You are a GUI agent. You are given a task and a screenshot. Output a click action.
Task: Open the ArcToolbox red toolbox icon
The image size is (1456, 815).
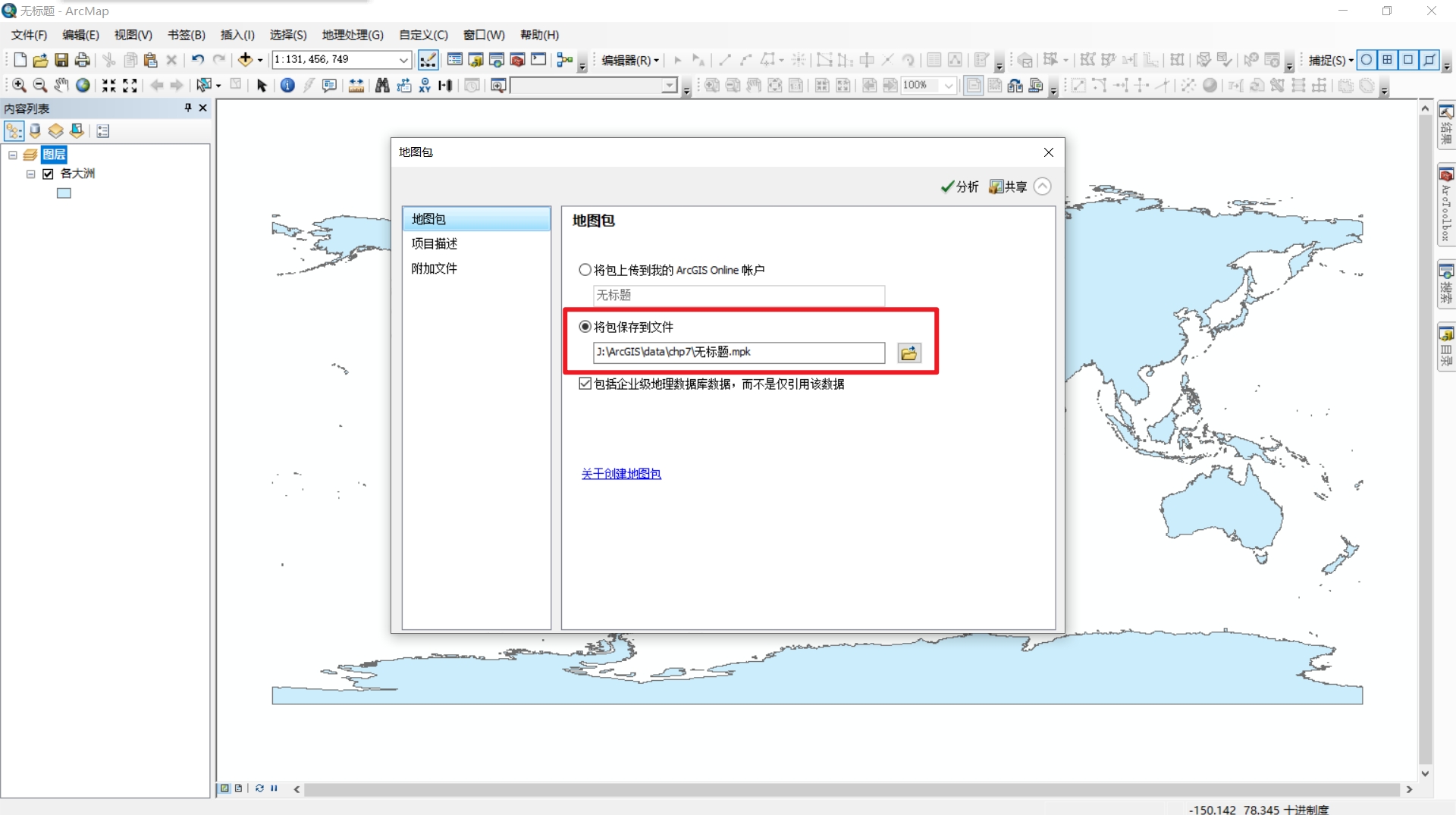tap(518, 60)
